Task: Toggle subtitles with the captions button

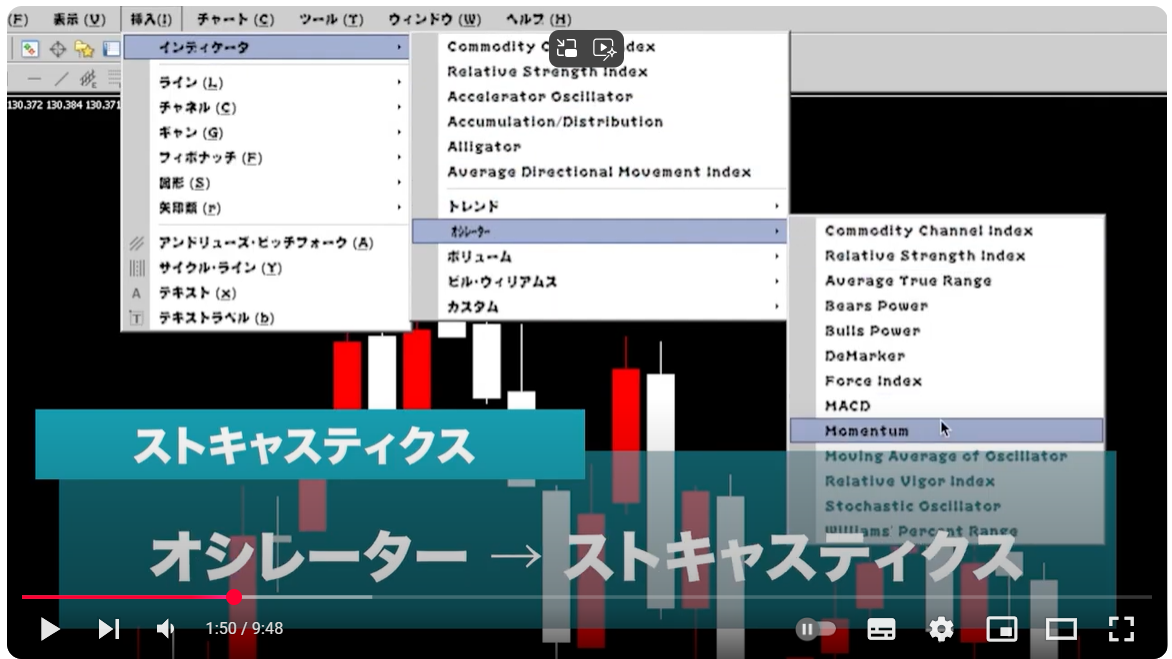Action: point(881,629)
